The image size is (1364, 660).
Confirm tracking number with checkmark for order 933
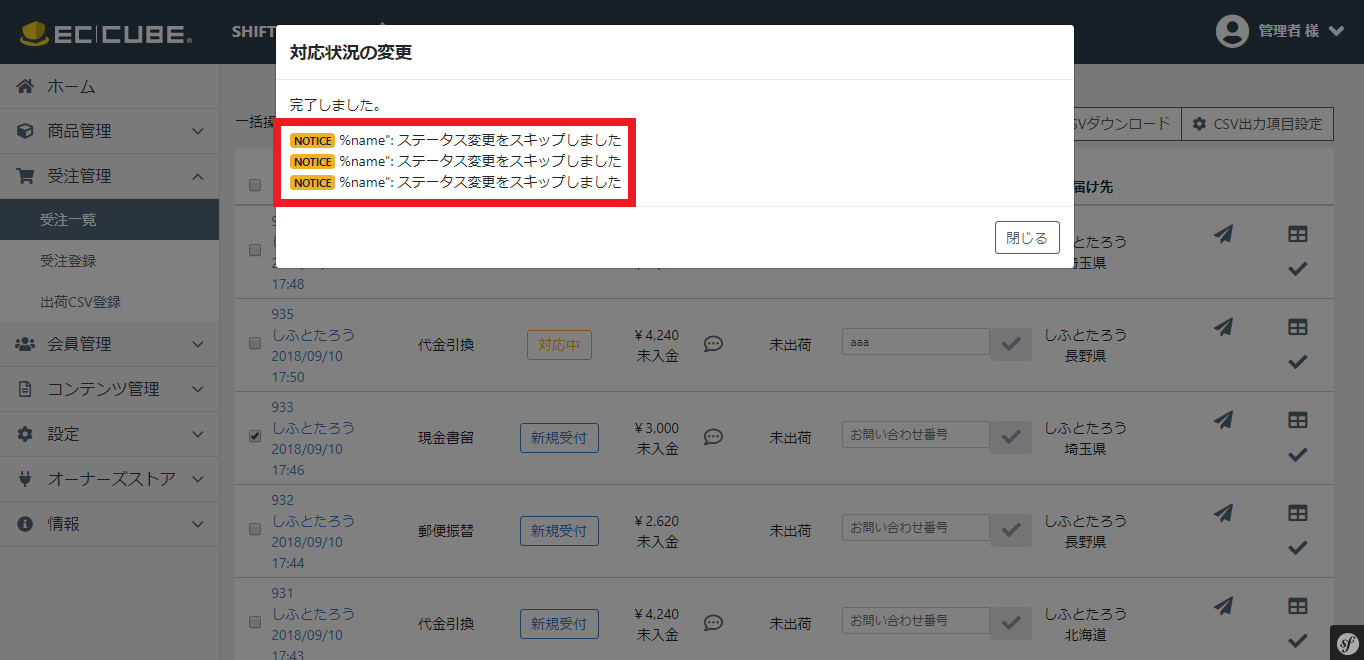tap(1011, 437)
